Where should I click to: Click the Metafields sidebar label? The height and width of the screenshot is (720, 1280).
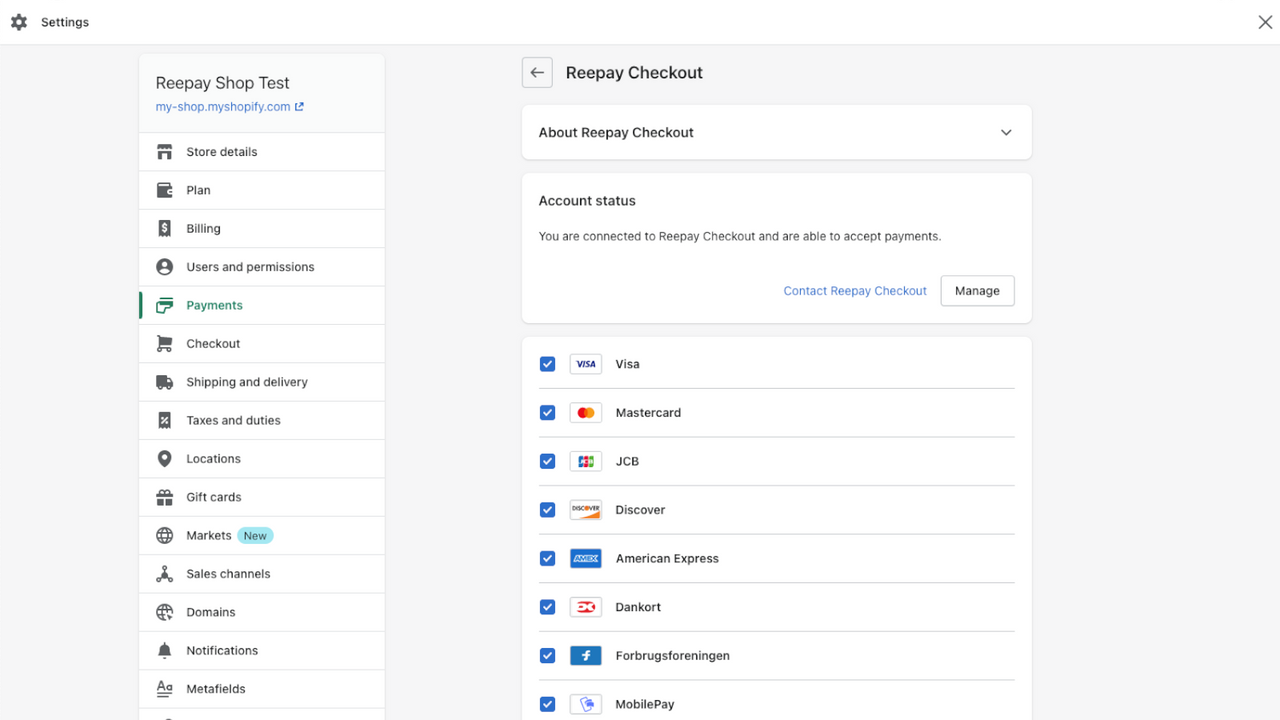coord(216,689)
